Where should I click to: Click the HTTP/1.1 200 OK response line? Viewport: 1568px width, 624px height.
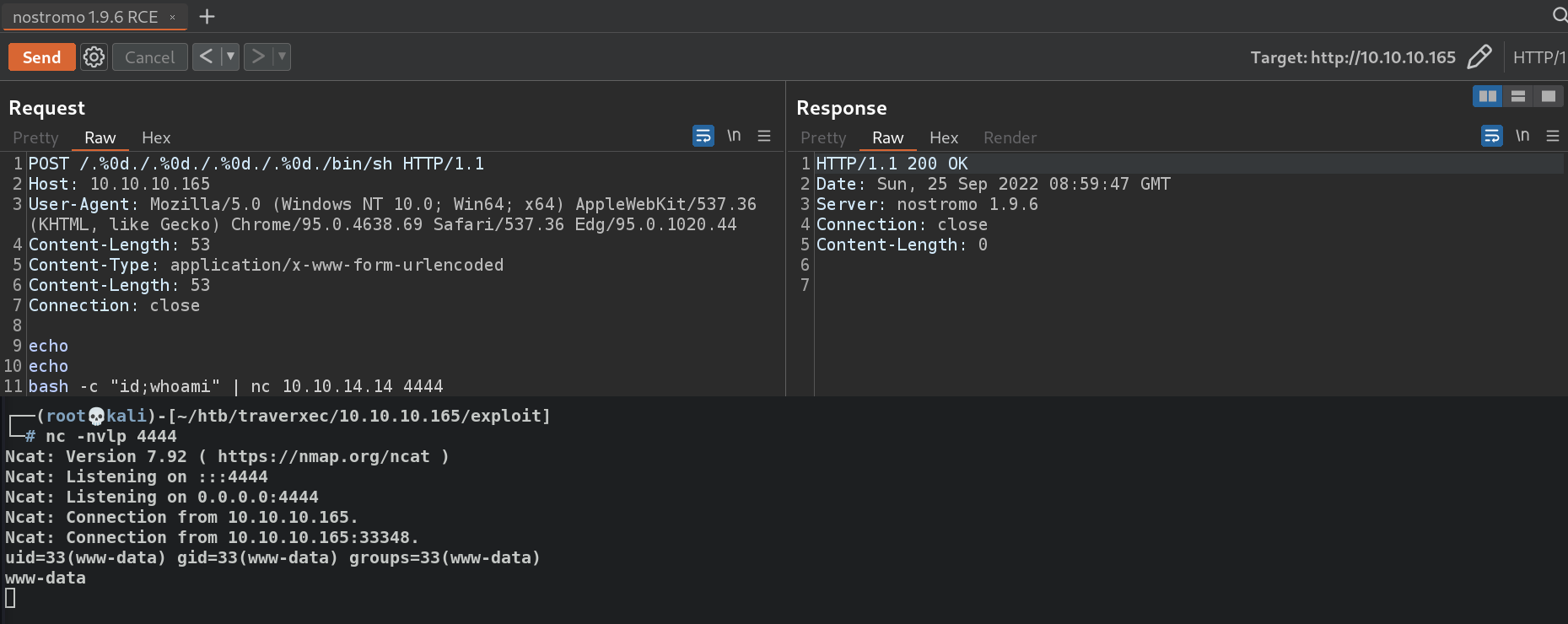point(892,164)
